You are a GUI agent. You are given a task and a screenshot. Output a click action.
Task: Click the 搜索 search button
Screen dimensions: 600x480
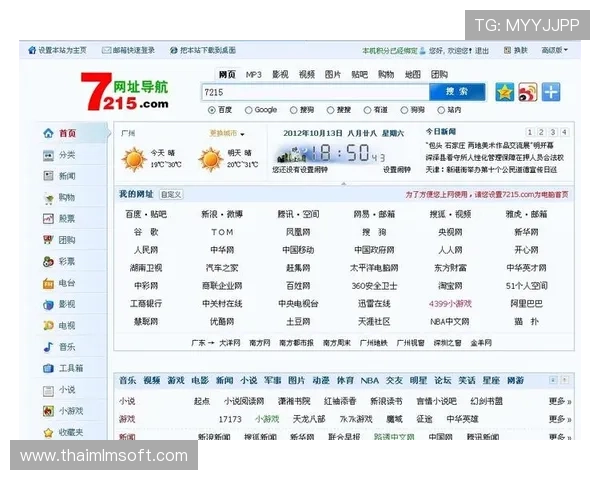pos(457,92)
